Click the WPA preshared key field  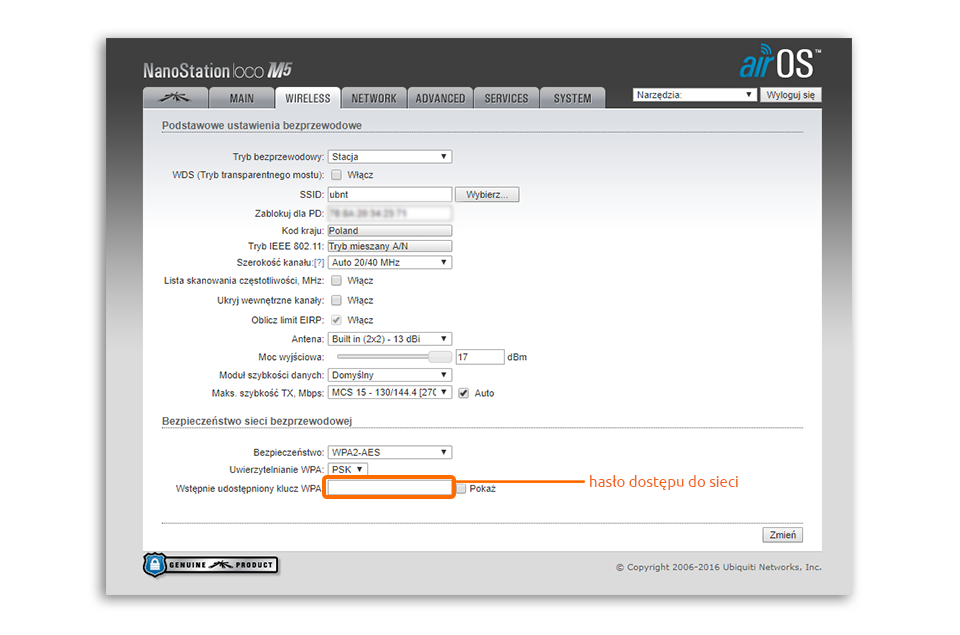pyautogui.click(x=389, y=488)
